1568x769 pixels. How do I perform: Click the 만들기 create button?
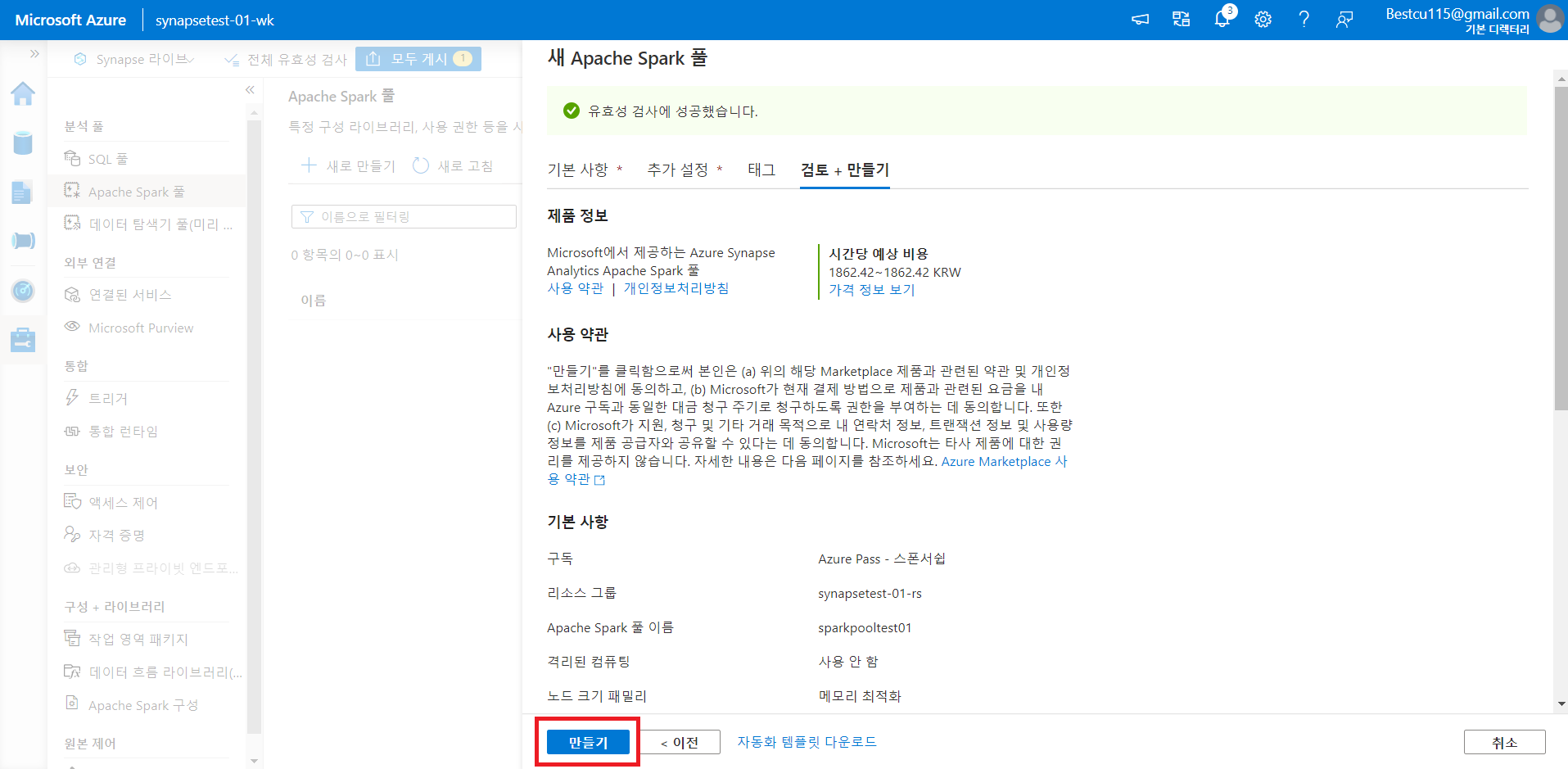pyautogui.click(x=588, y=742)
